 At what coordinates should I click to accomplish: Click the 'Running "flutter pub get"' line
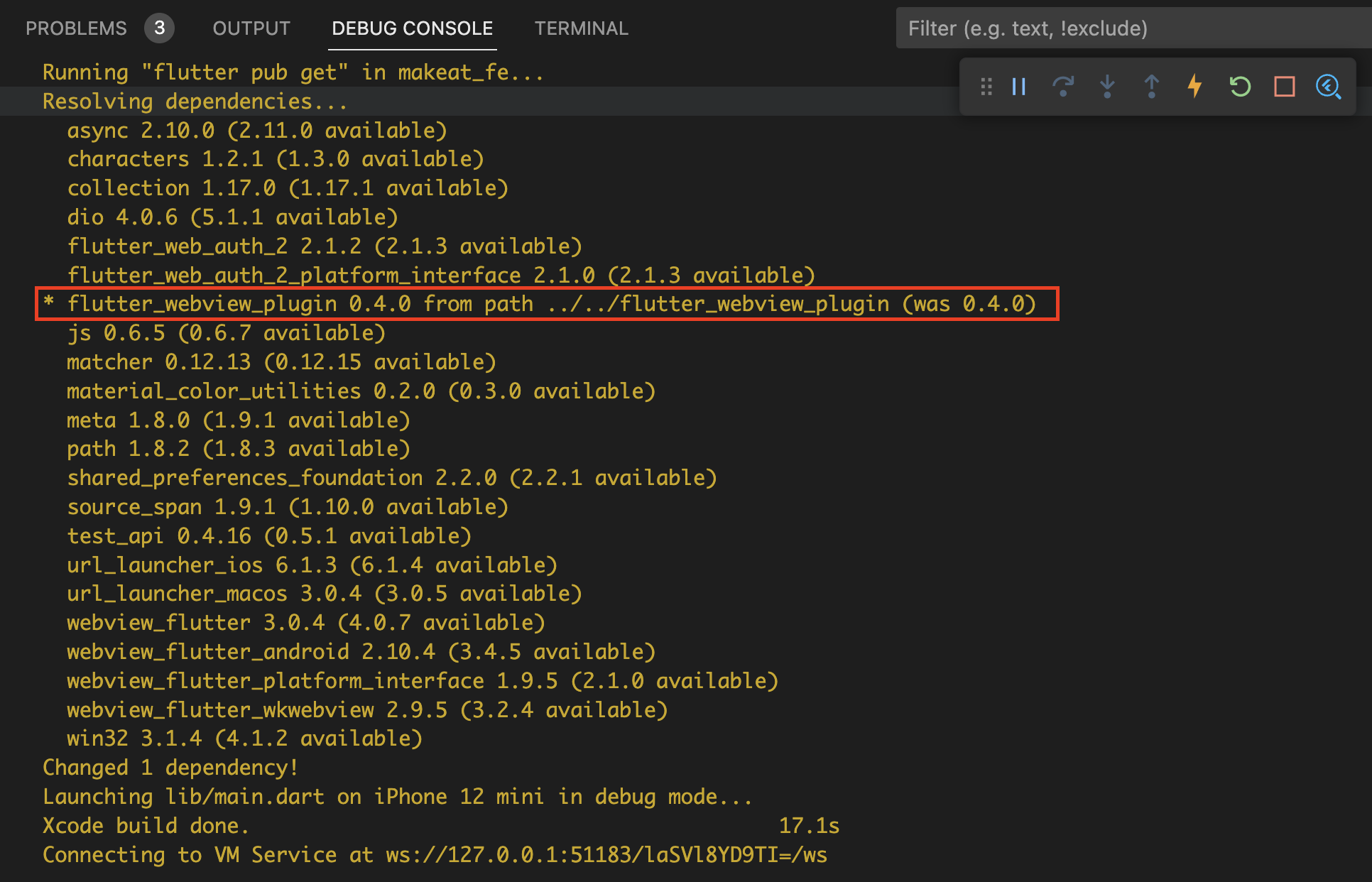293,72
